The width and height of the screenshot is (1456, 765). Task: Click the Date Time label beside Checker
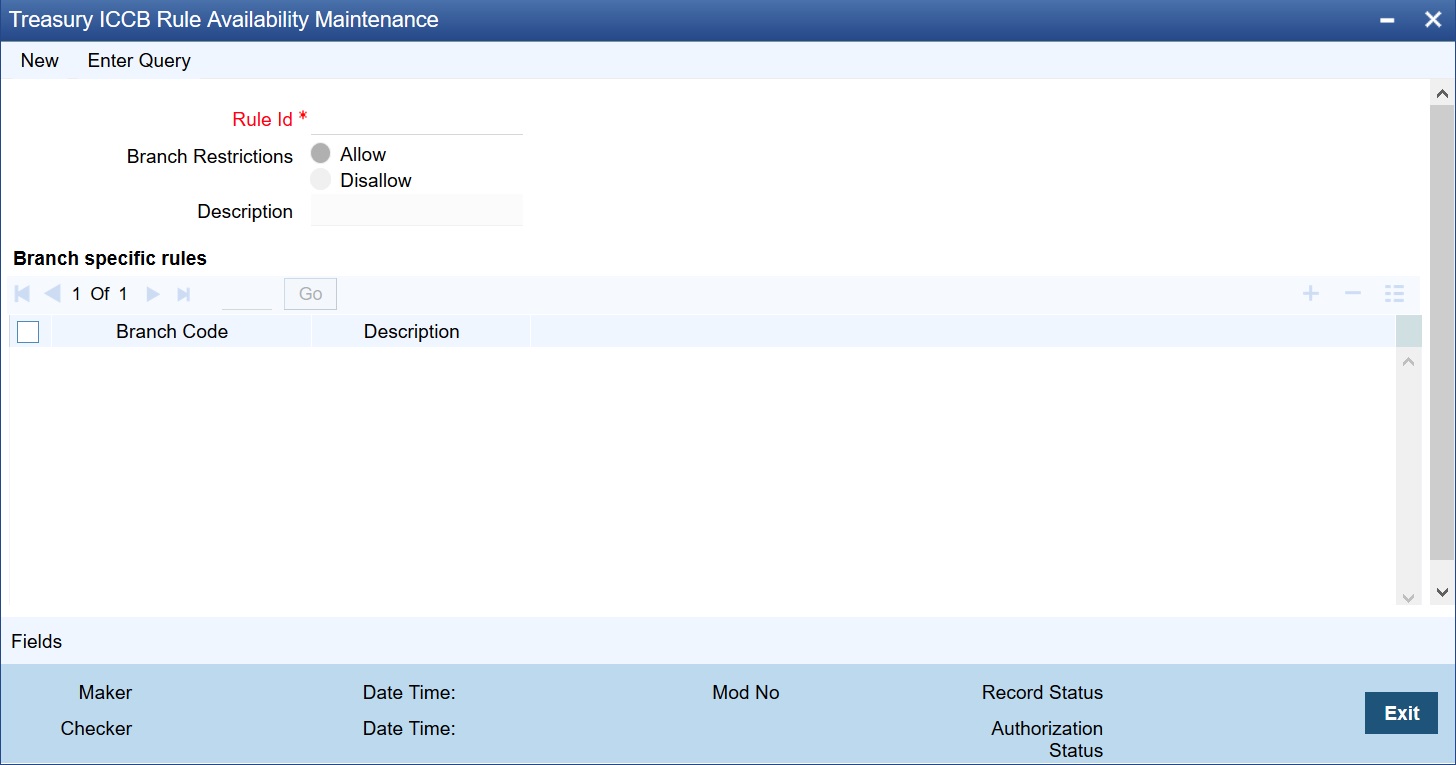(x=409, y=729)
